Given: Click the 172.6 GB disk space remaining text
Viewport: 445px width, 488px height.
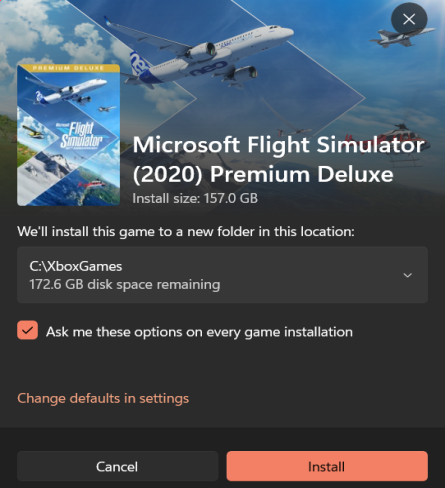Looking at the screenshot, I should click(125, 284).
